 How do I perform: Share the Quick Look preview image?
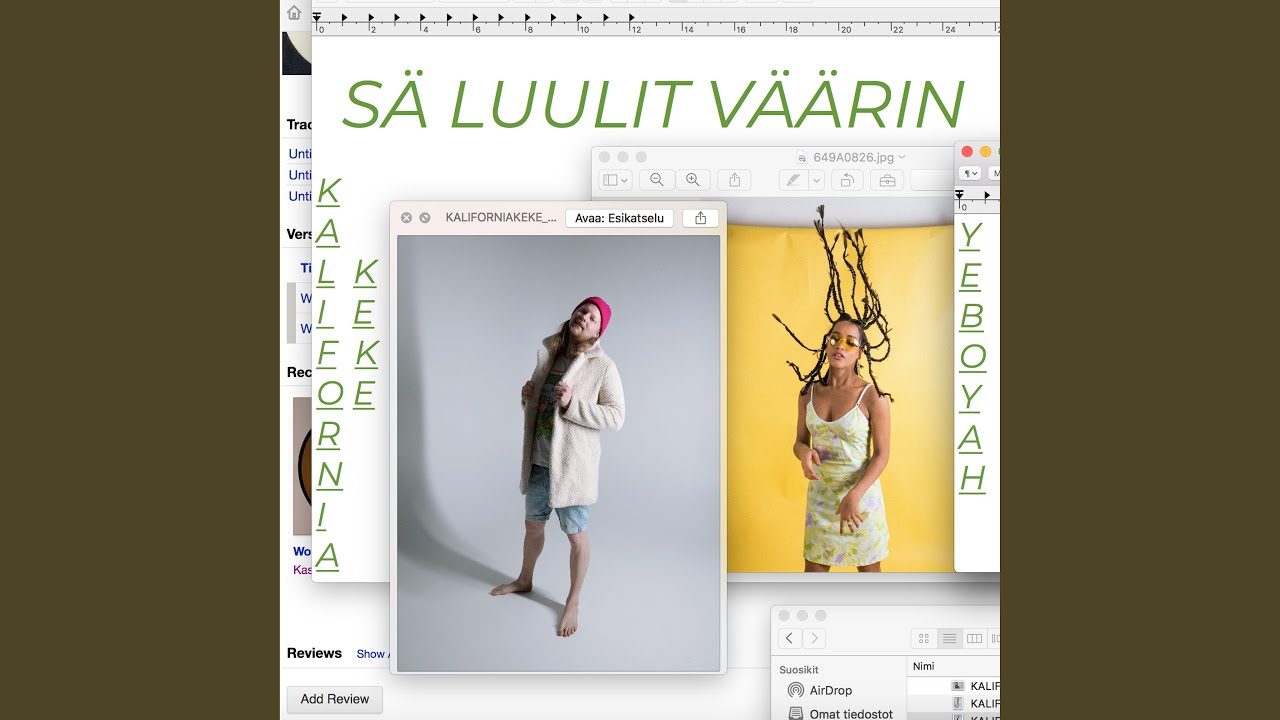(700, 218)
